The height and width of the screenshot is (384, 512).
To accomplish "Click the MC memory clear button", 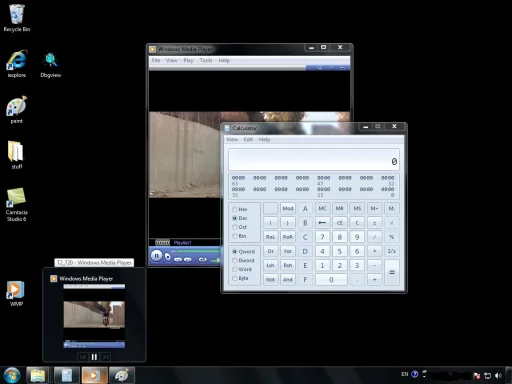I will pos(322,209).
